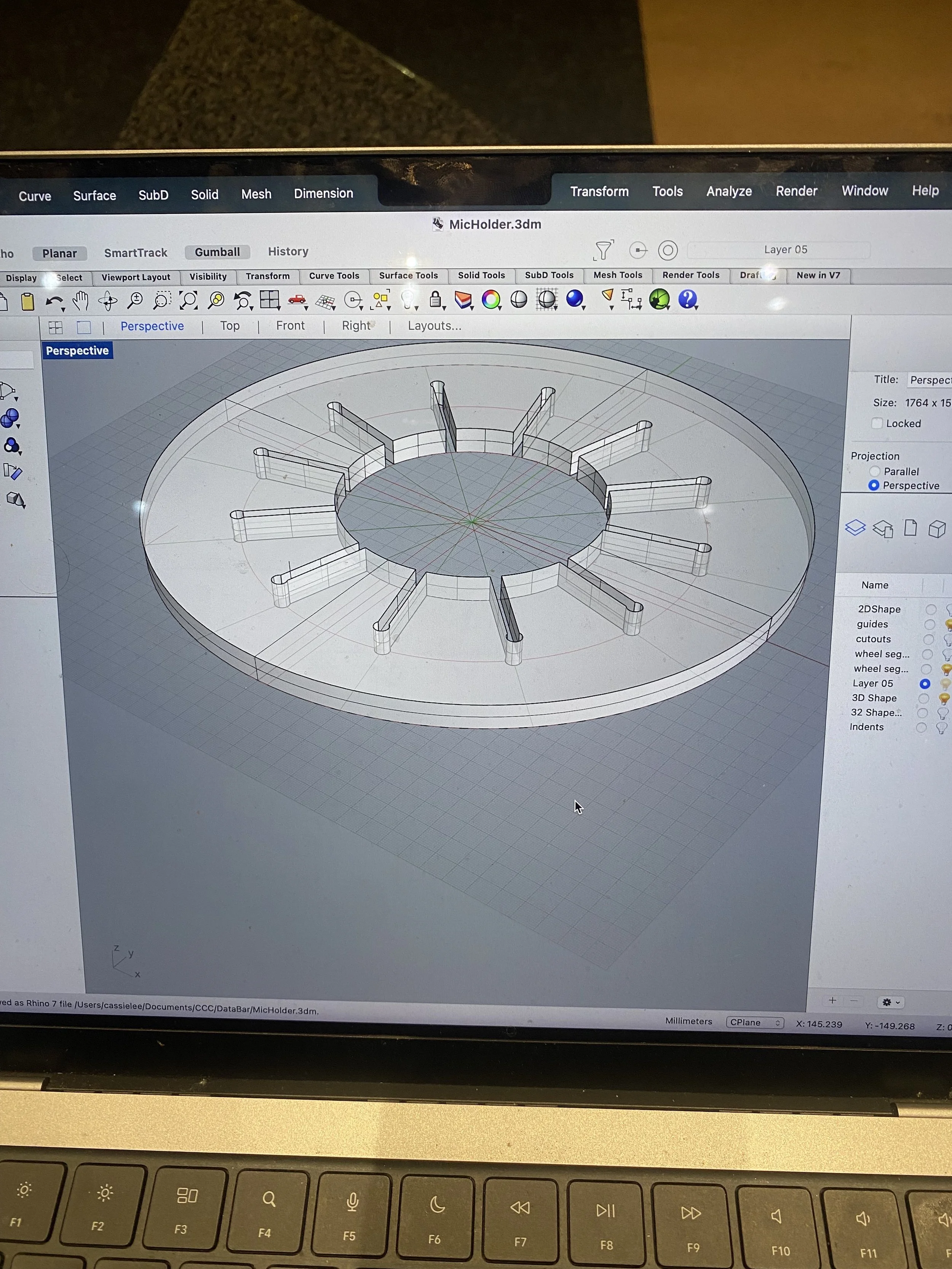
Task: Click the Zoom Extents icon
Action: (x=188, y=300)
